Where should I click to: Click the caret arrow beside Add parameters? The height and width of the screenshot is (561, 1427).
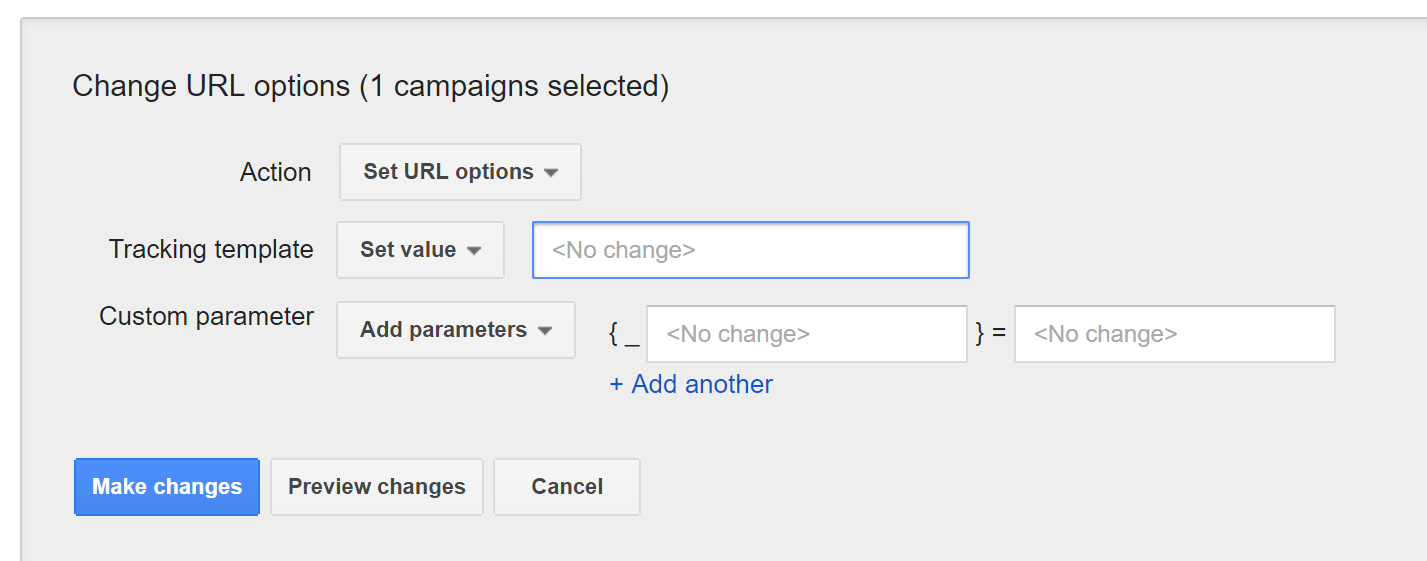pos(545,331)
